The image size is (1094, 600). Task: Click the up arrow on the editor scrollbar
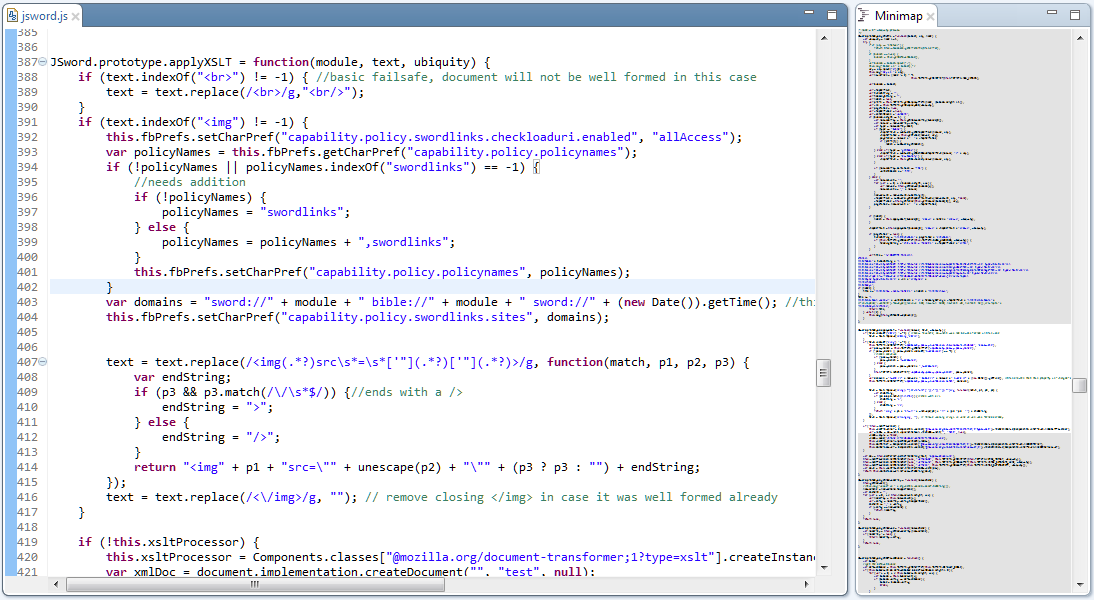[823, 38]
